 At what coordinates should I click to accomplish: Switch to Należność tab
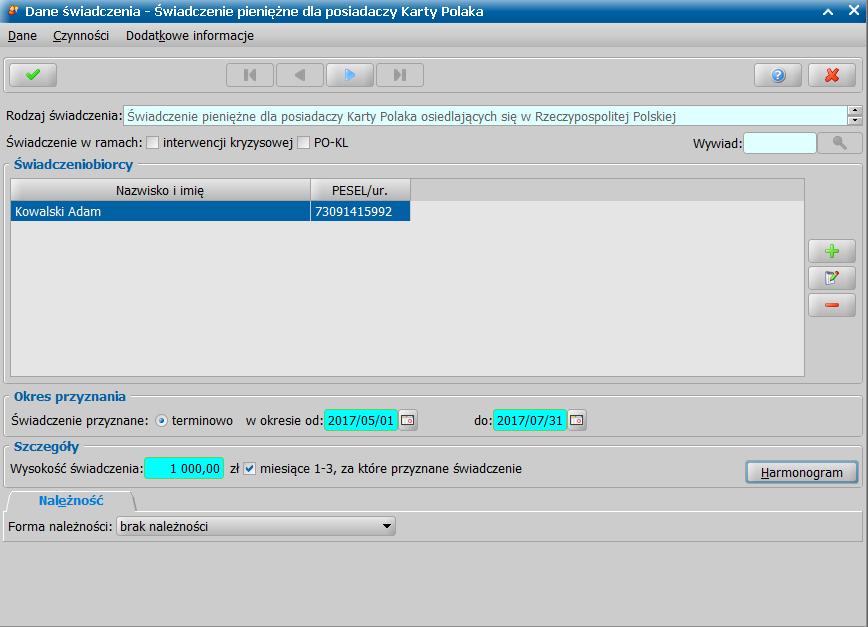pyautogui.click(x=71, y=500)
